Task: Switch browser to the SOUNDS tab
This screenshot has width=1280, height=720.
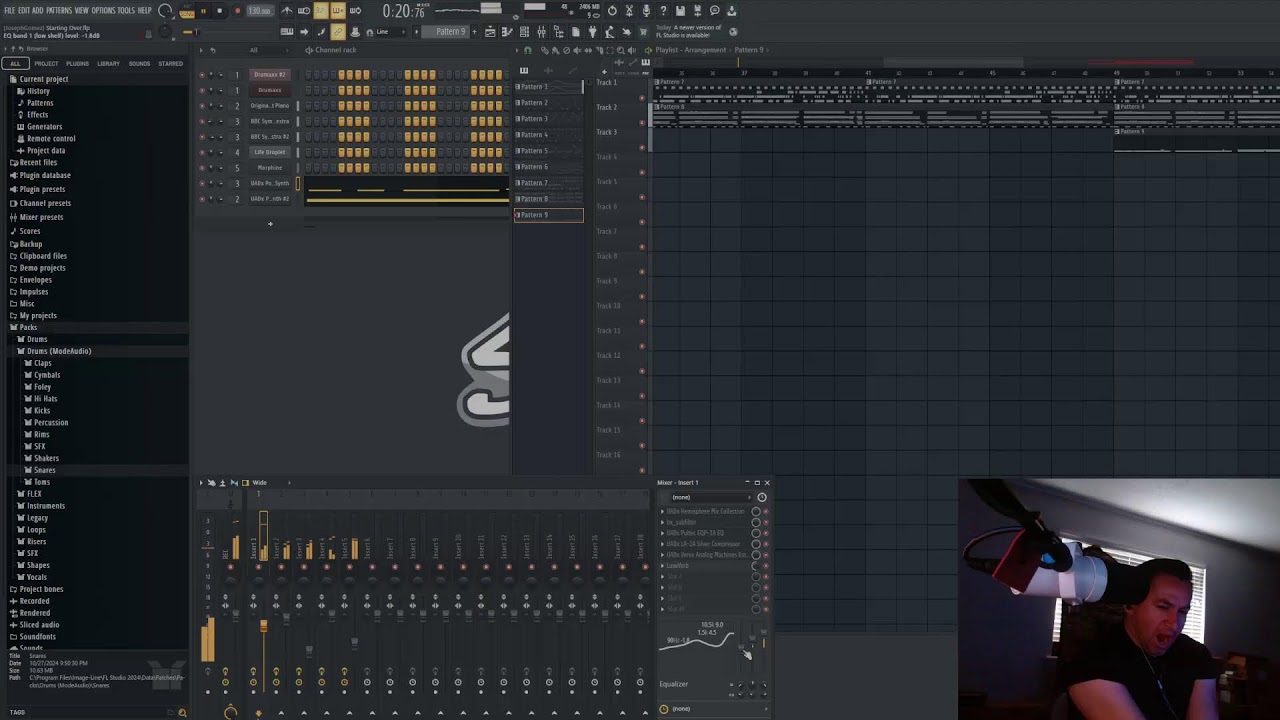Action: click(x=139, y=63)
